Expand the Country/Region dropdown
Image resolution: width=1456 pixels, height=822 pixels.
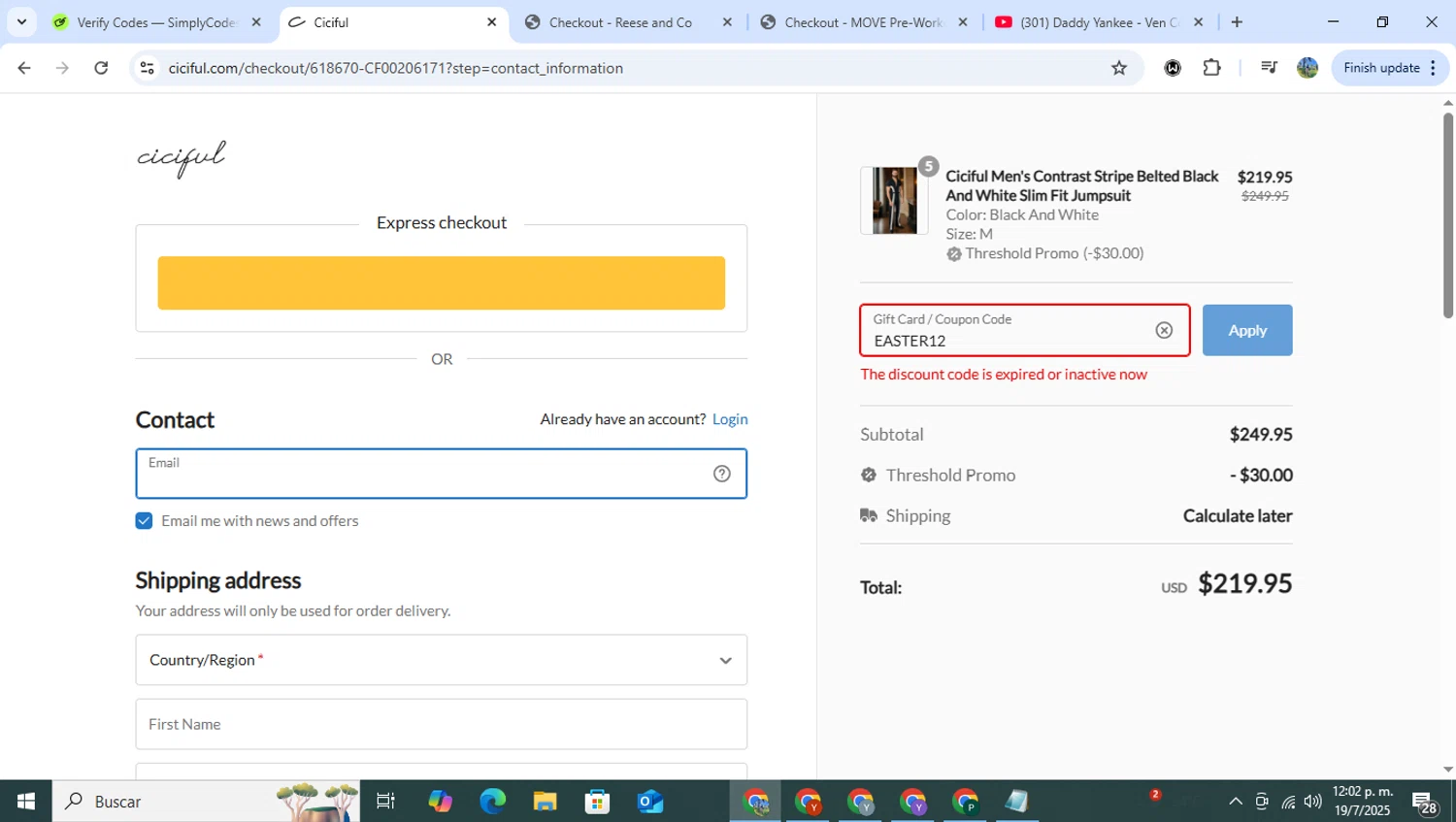(441, 660)
